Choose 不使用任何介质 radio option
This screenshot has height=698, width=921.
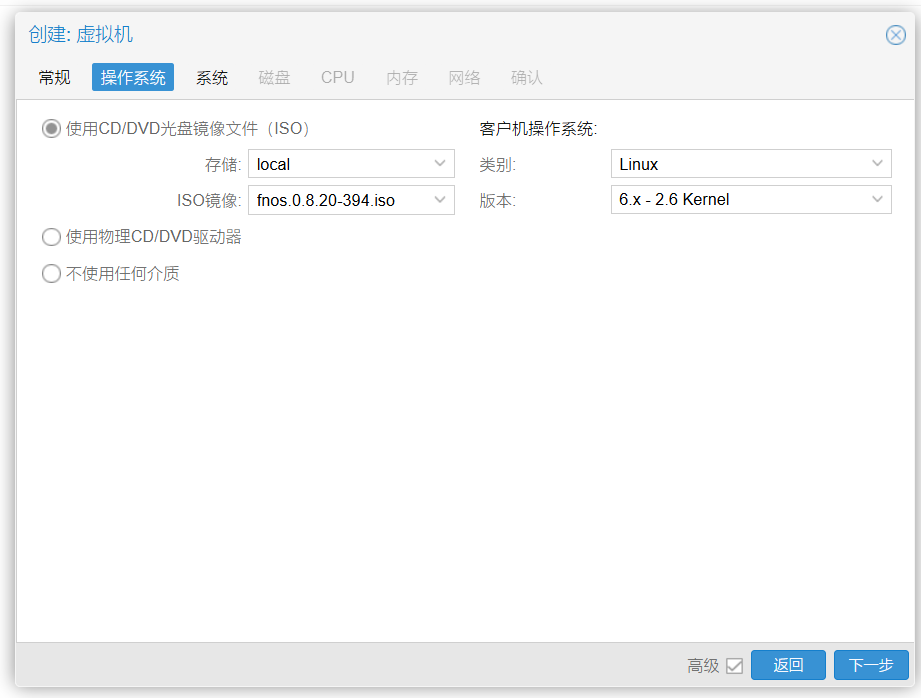pos(51,273)
